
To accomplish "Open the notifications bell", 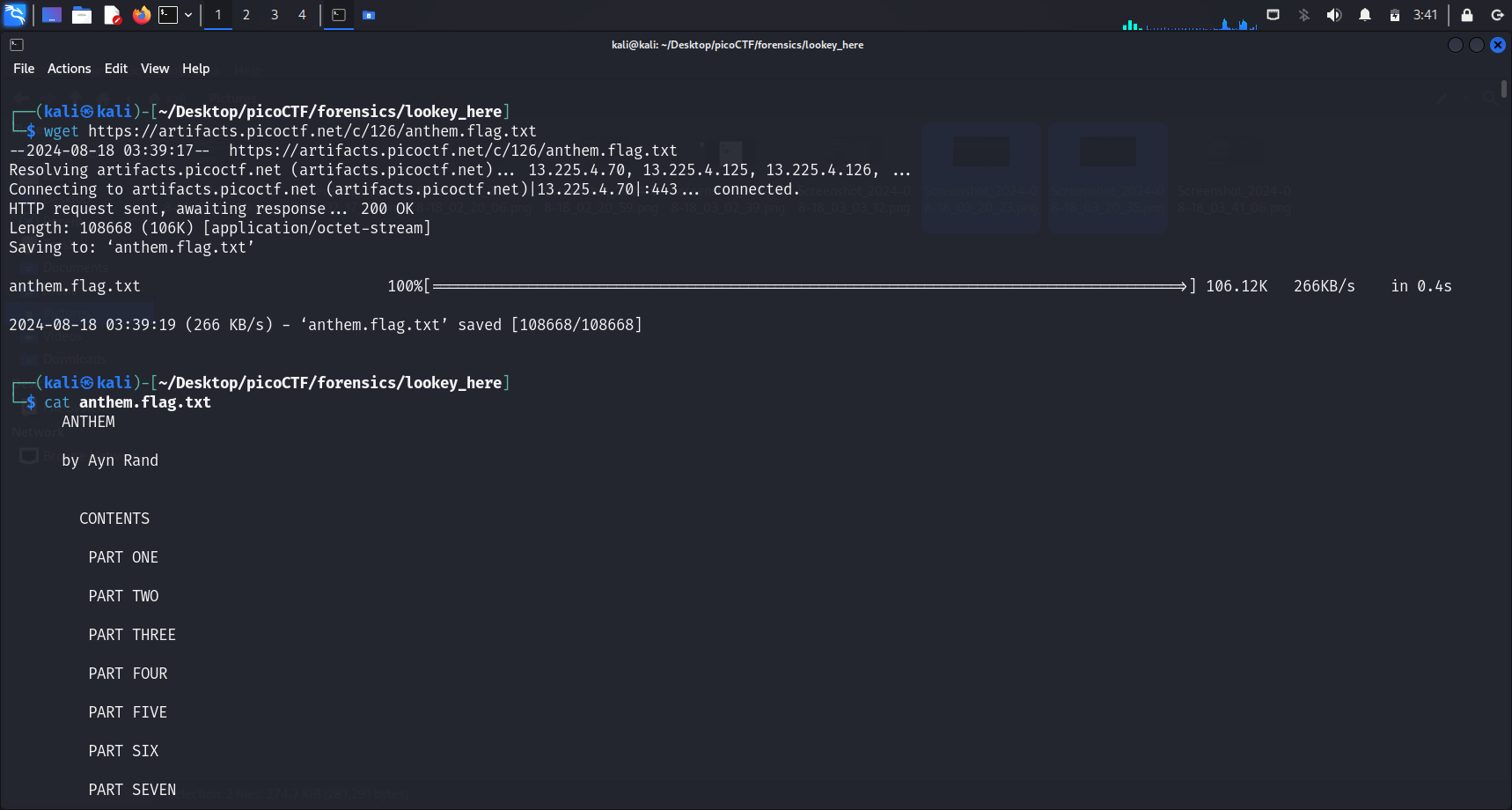I will [1365, 15].
